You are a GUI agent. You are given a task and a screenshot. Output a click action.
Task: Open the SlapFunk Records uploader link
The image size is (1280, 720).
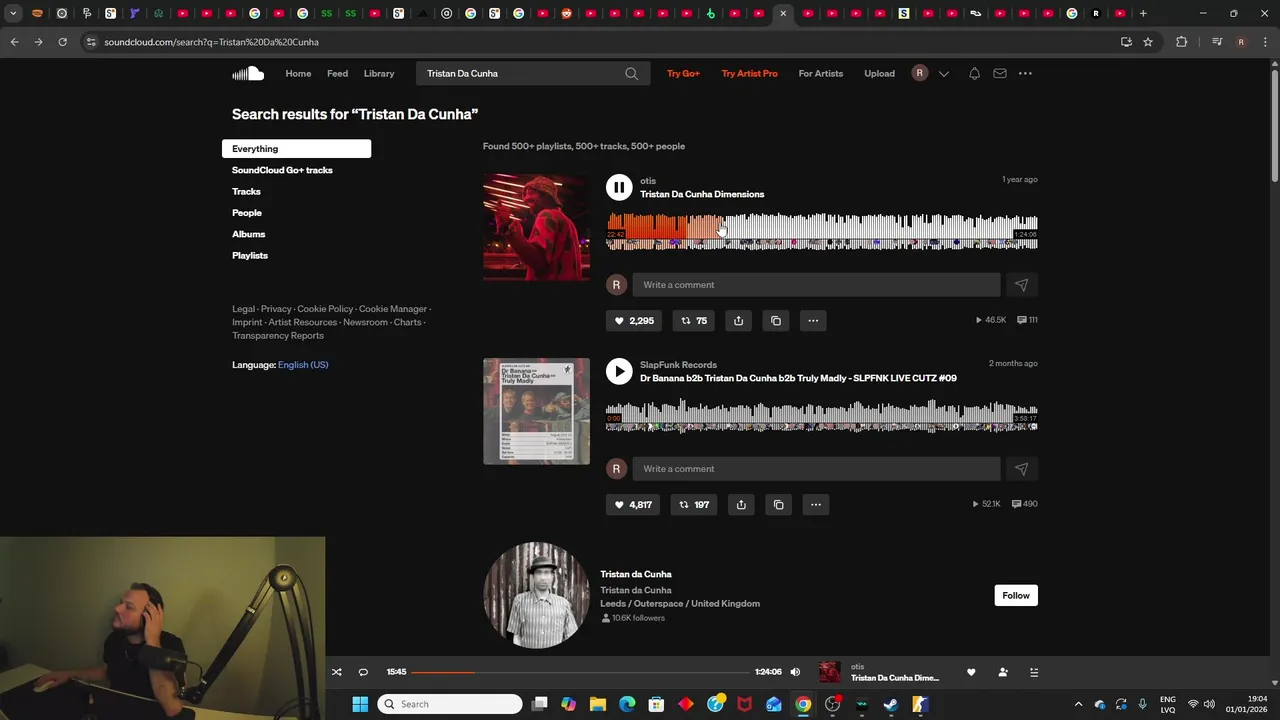[x=678, y=365]
